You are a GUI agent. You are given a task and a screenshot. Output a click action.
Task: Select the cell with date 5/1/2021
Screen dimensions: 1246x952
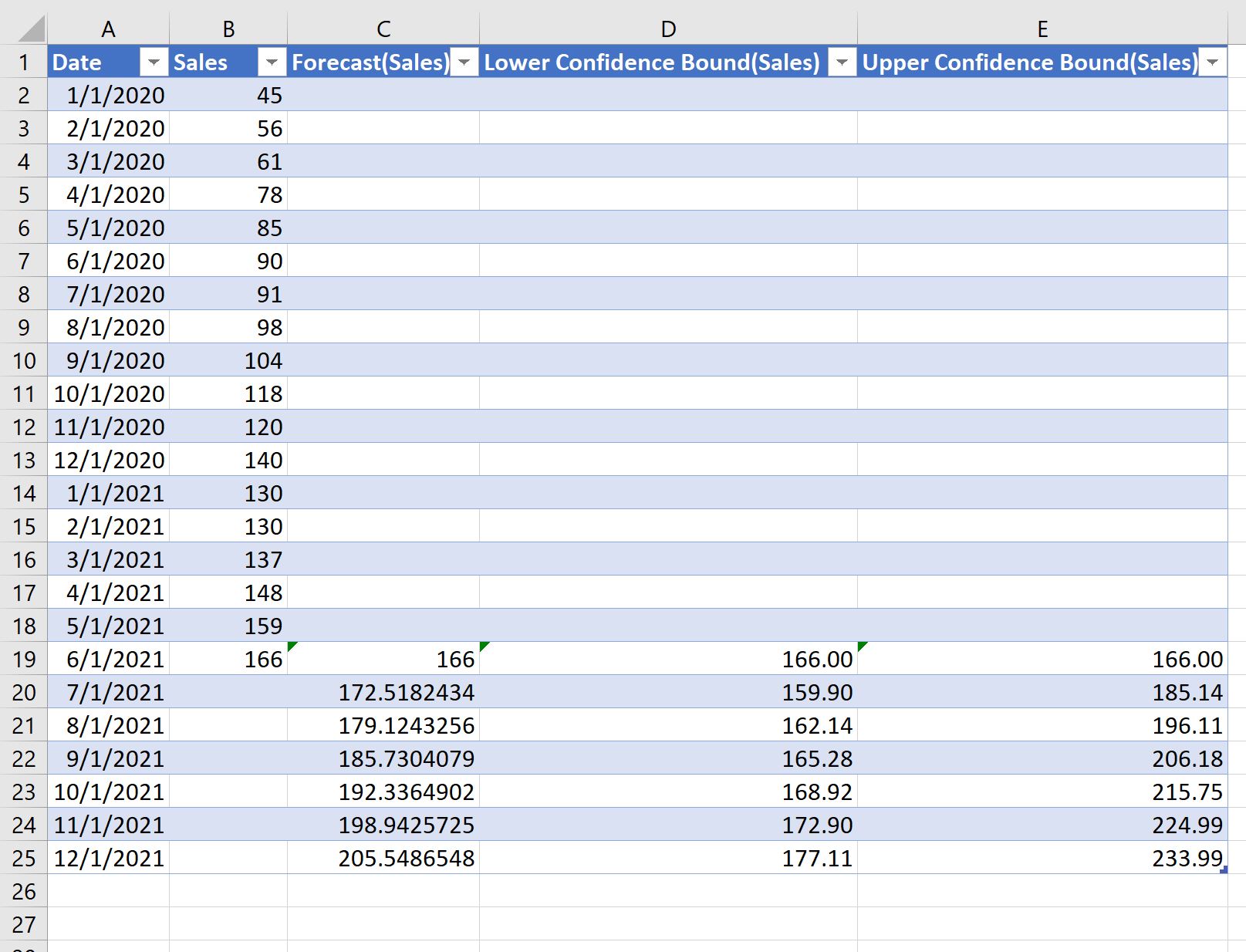(108, 626)
